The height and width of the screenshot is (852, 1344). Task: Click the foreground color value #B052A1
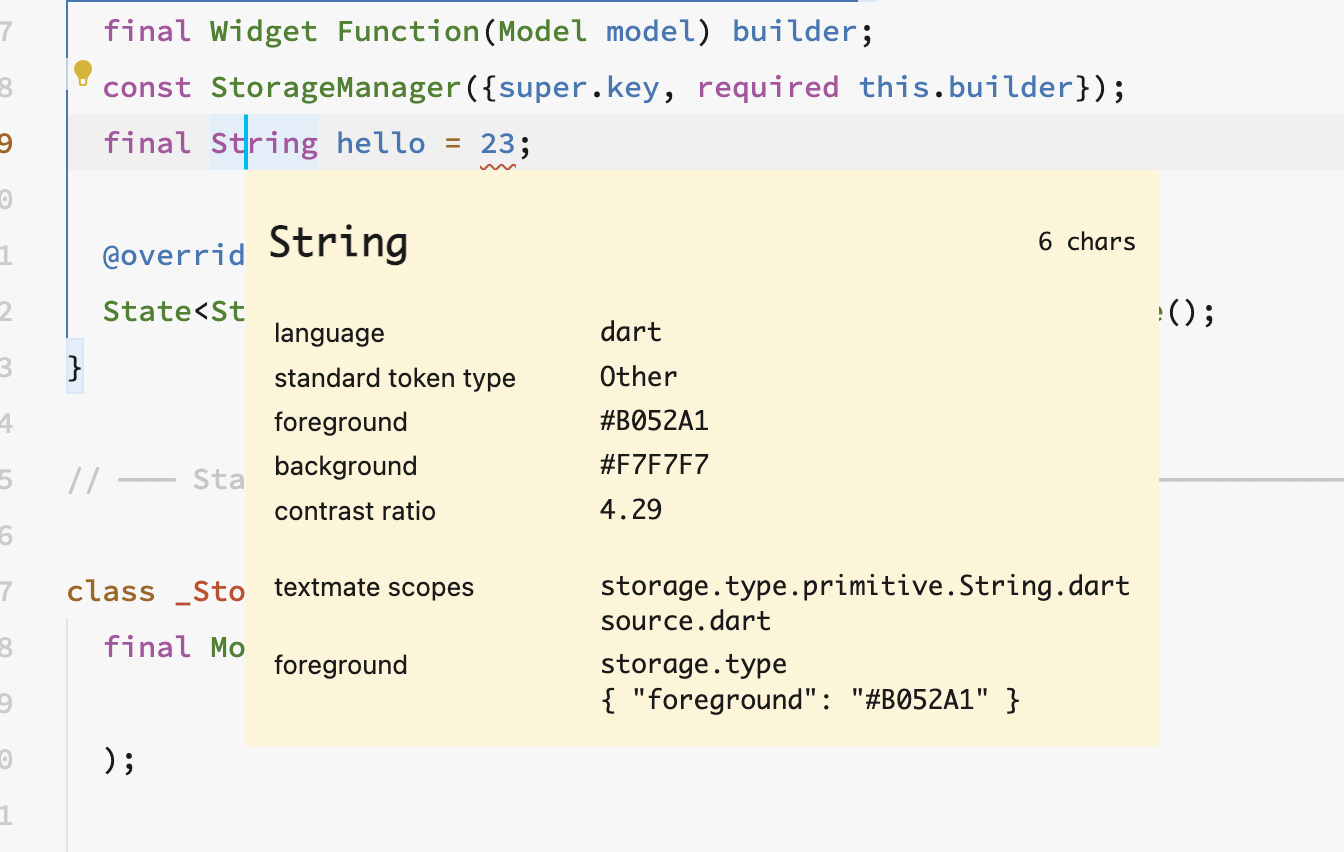point(654,421)
